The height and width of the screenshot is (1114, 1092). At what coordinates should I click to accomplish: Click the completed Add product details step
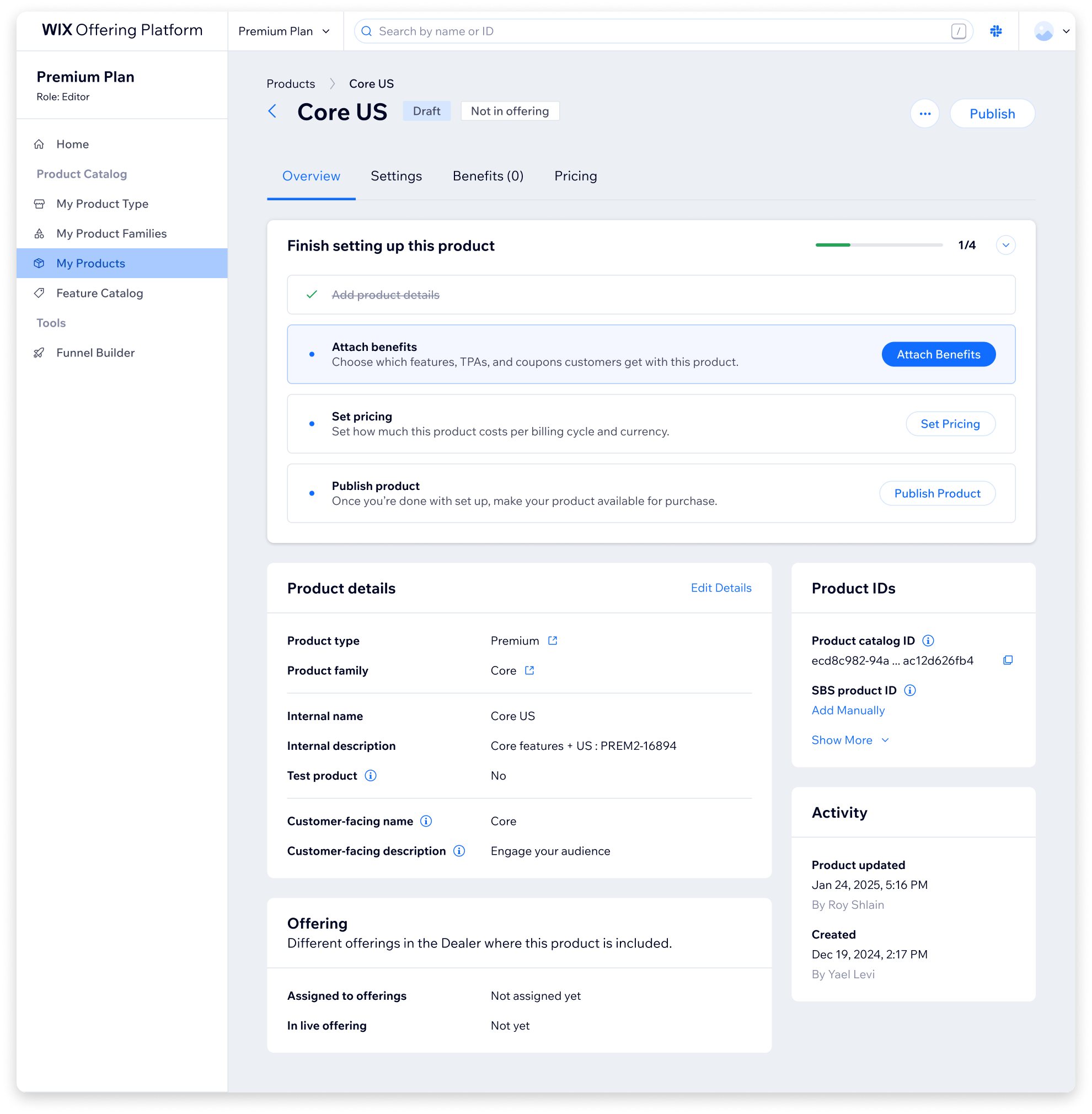pos(651,294)
